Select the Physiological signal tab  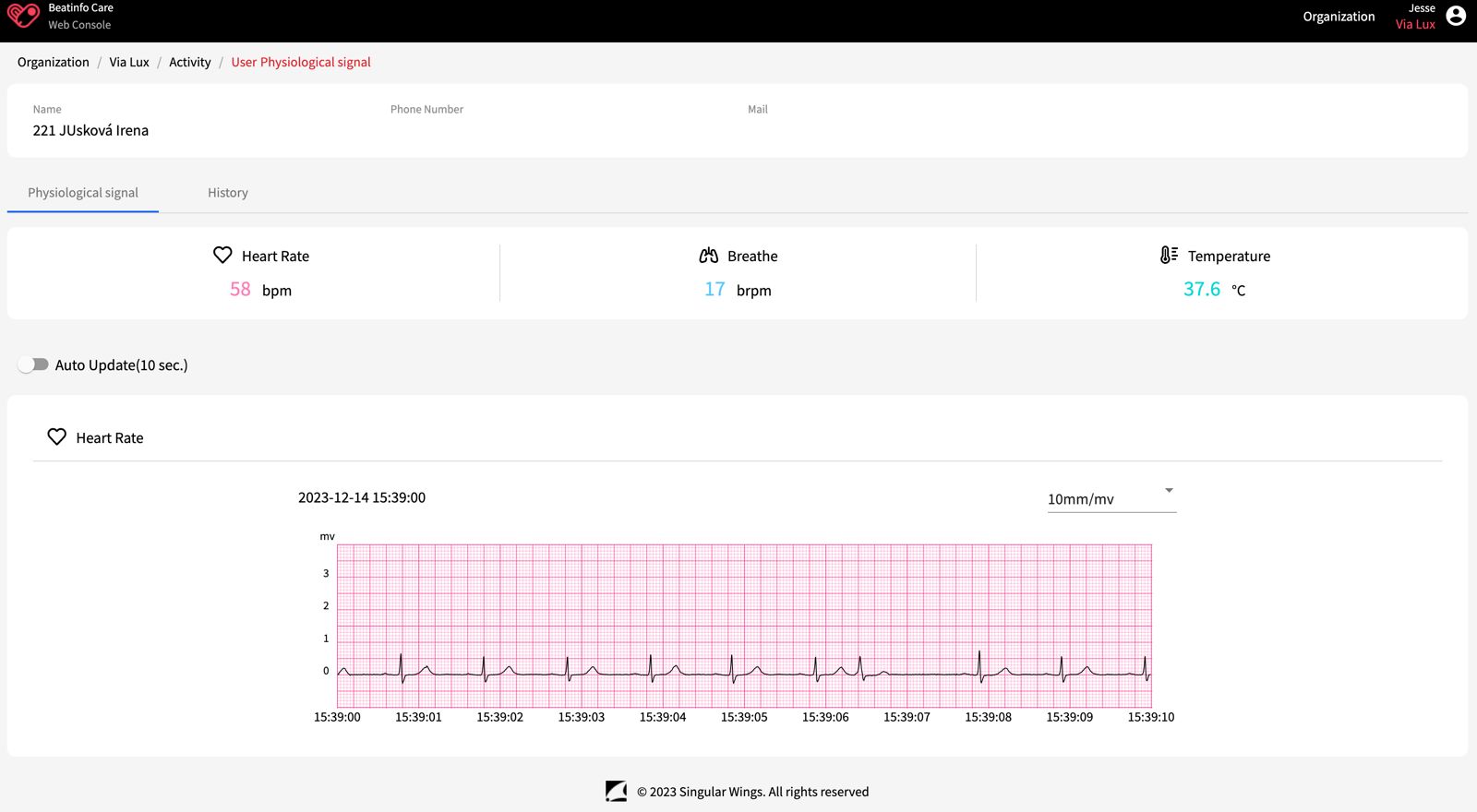pos(83,193)
